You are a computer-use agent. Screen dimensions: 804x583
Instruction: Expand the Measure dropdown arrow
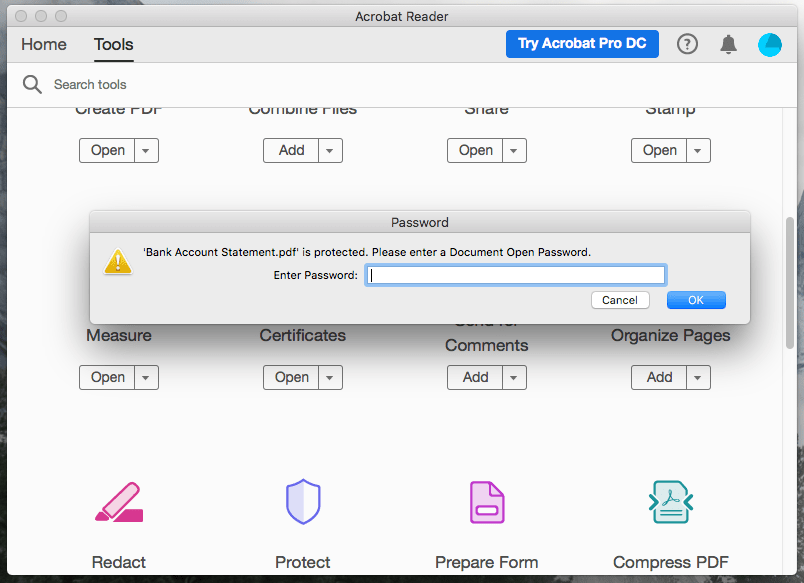pos(146,377)
